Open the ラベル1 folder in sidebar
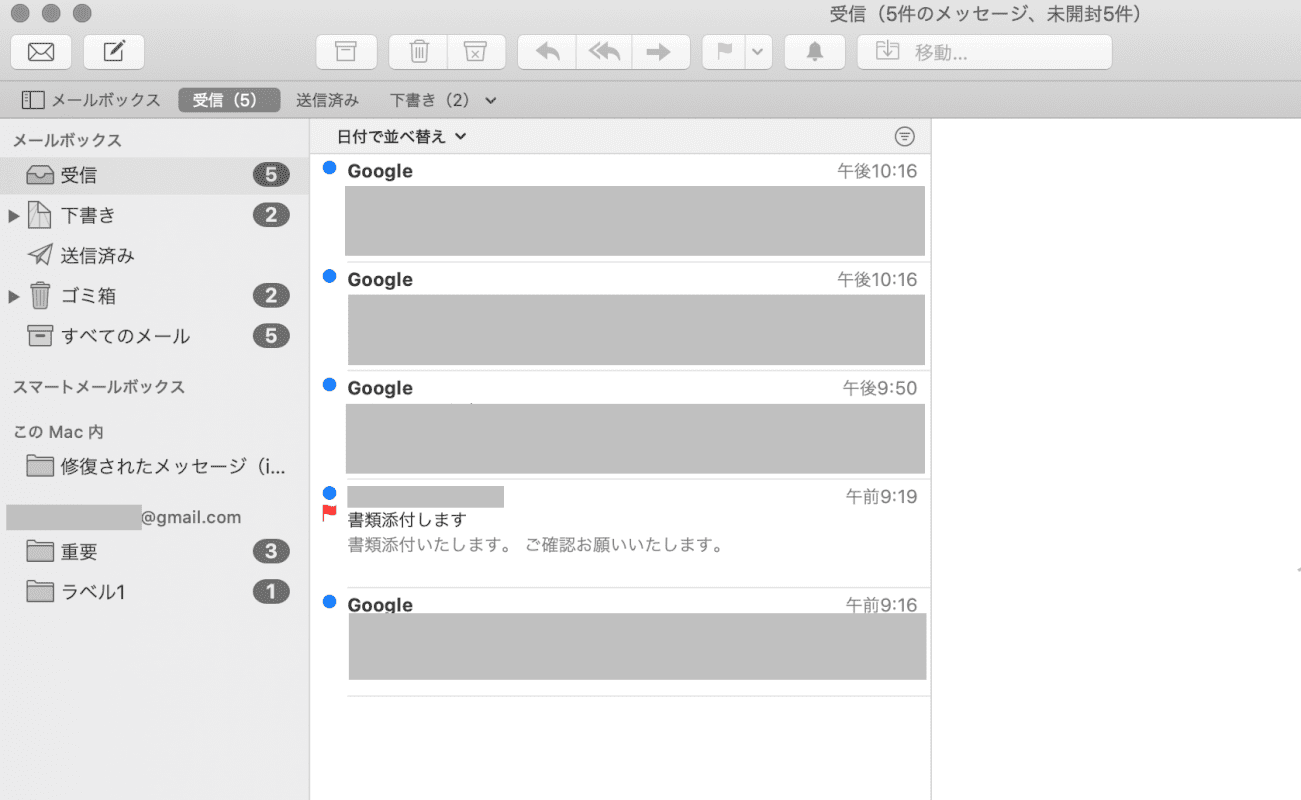This screenshot has height=800, width=1301. 155,592
